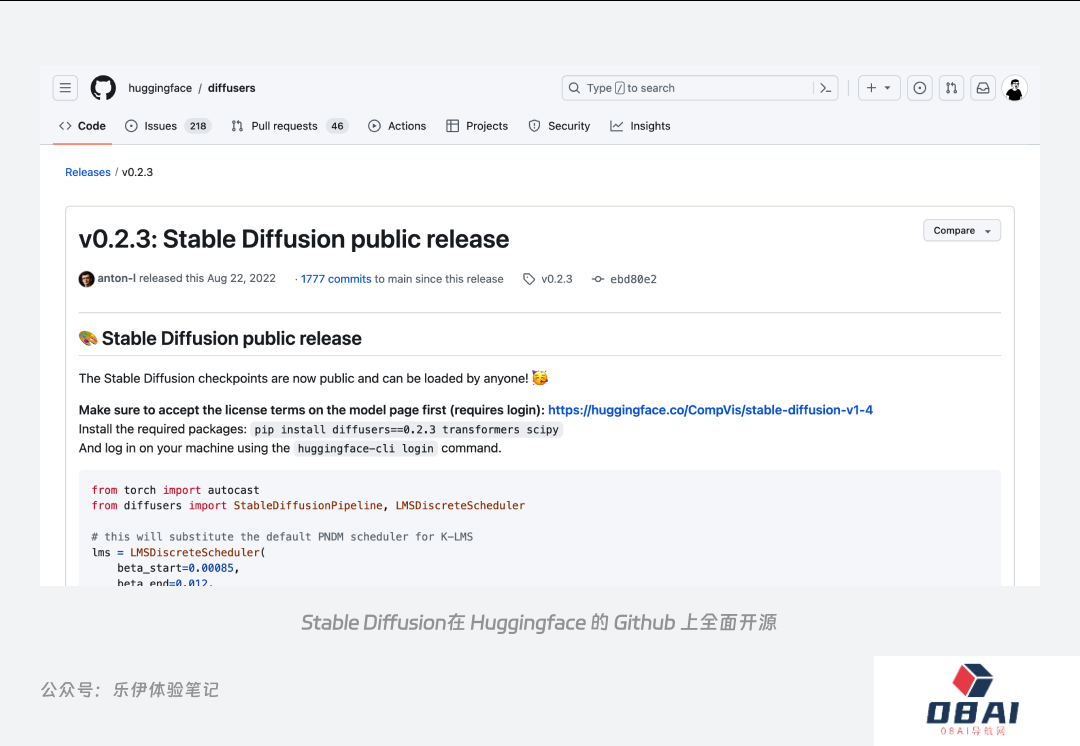Open the pull requests icon in header
Image resolution: width=1080 pixels, height=746 pixels.
coord(951,88)
